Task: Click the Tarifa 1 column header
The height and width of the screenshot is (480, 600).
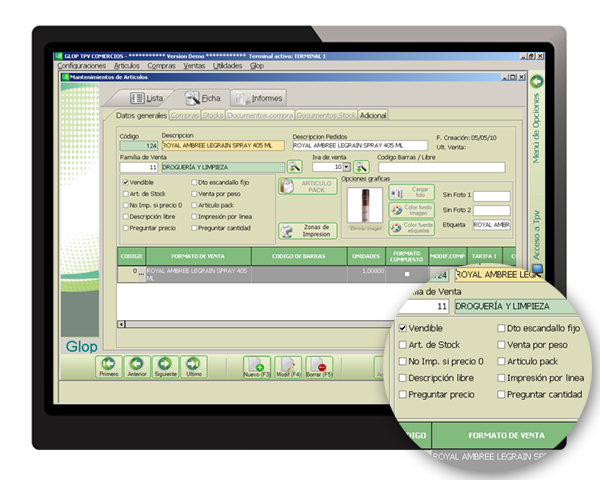Action: (484, 256)
